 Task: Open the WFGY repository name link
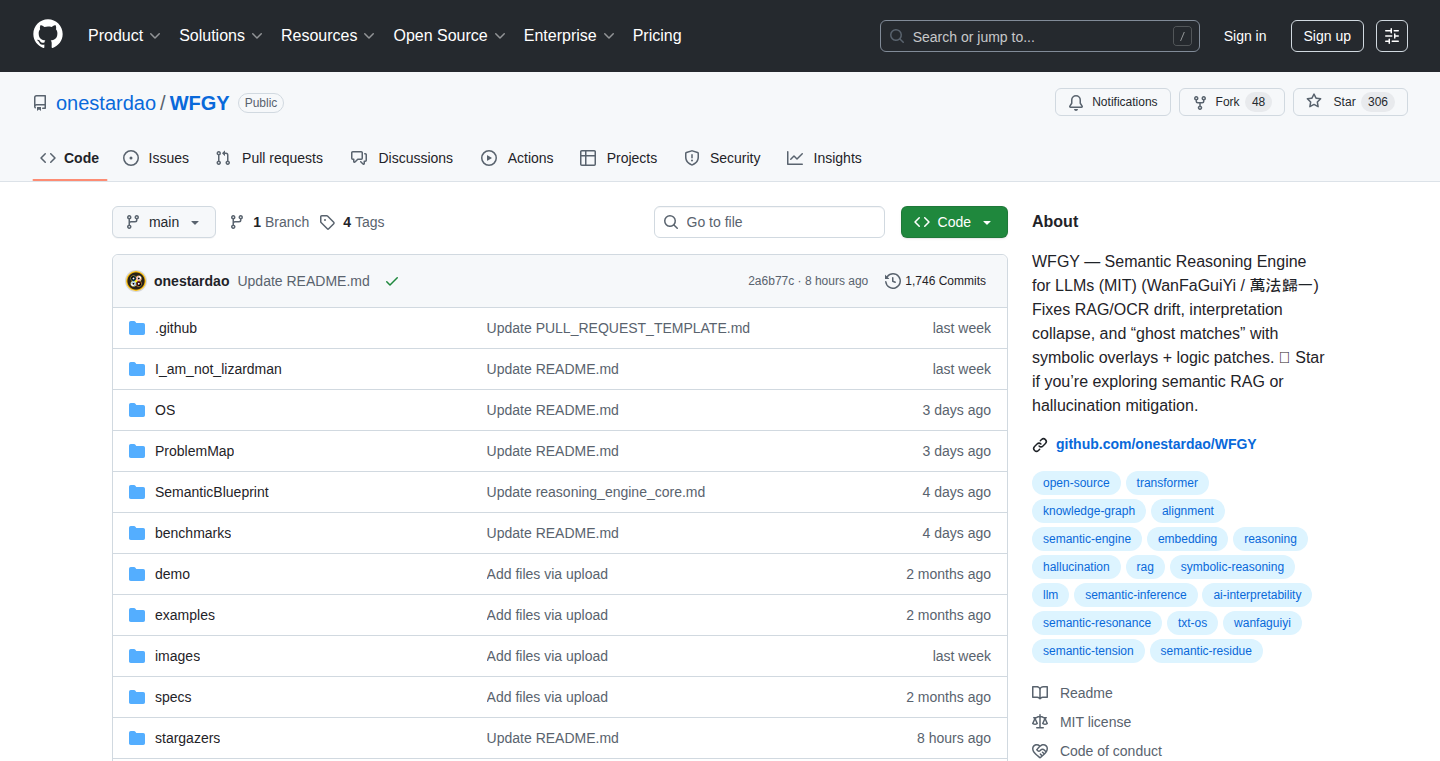(200, 103)
